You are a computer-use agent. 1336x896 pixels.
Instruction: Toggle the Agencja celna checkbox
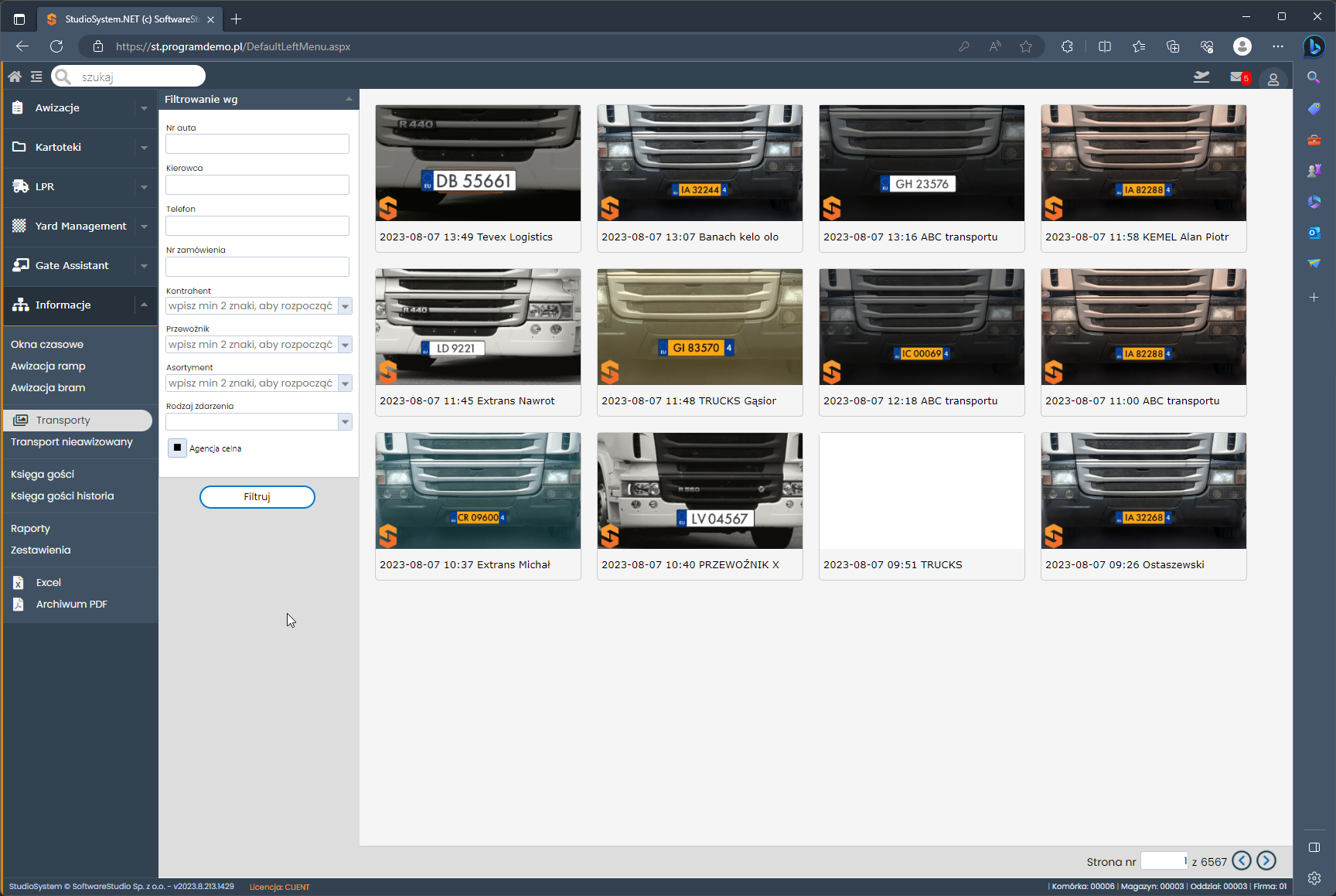pos(177,448)
